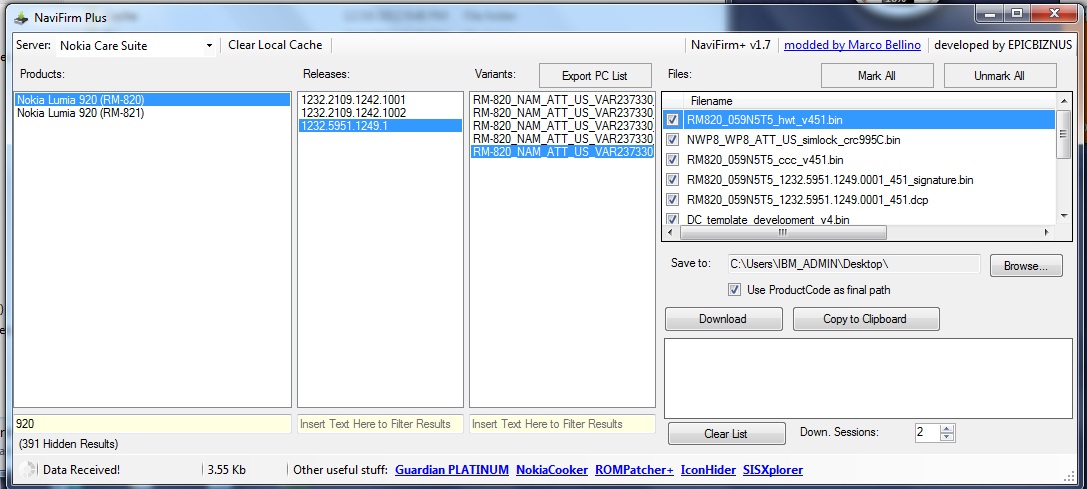Click the 3.55 Kb status text
This screenshot has width=1087, height=489.
[x=227, y=470]
